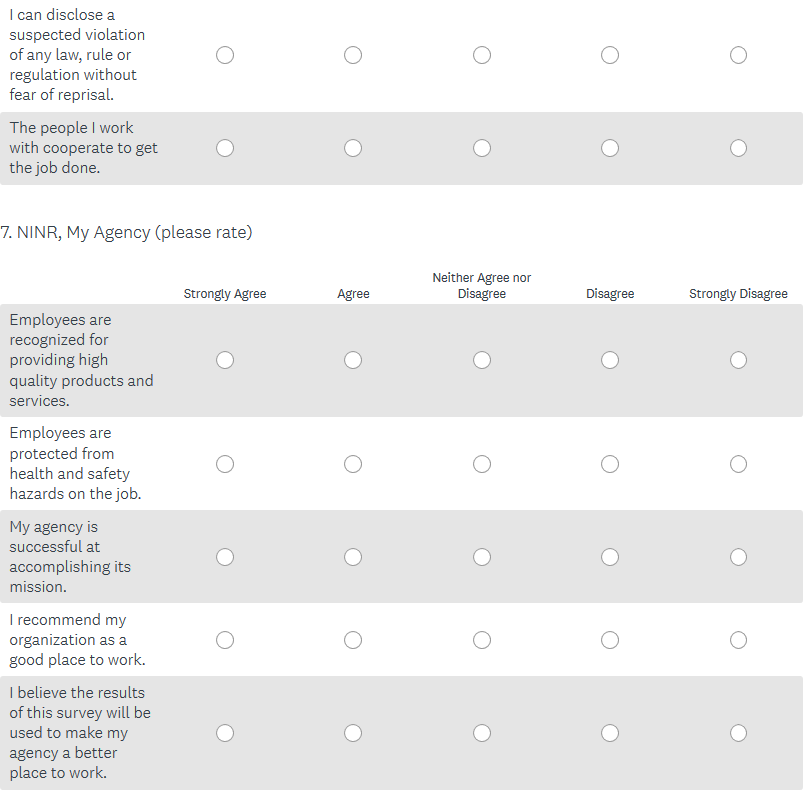The image size is (811, 805).
Task: Pick Neither Agree nor Disagree for safety hazards
Action: (482, 464)
